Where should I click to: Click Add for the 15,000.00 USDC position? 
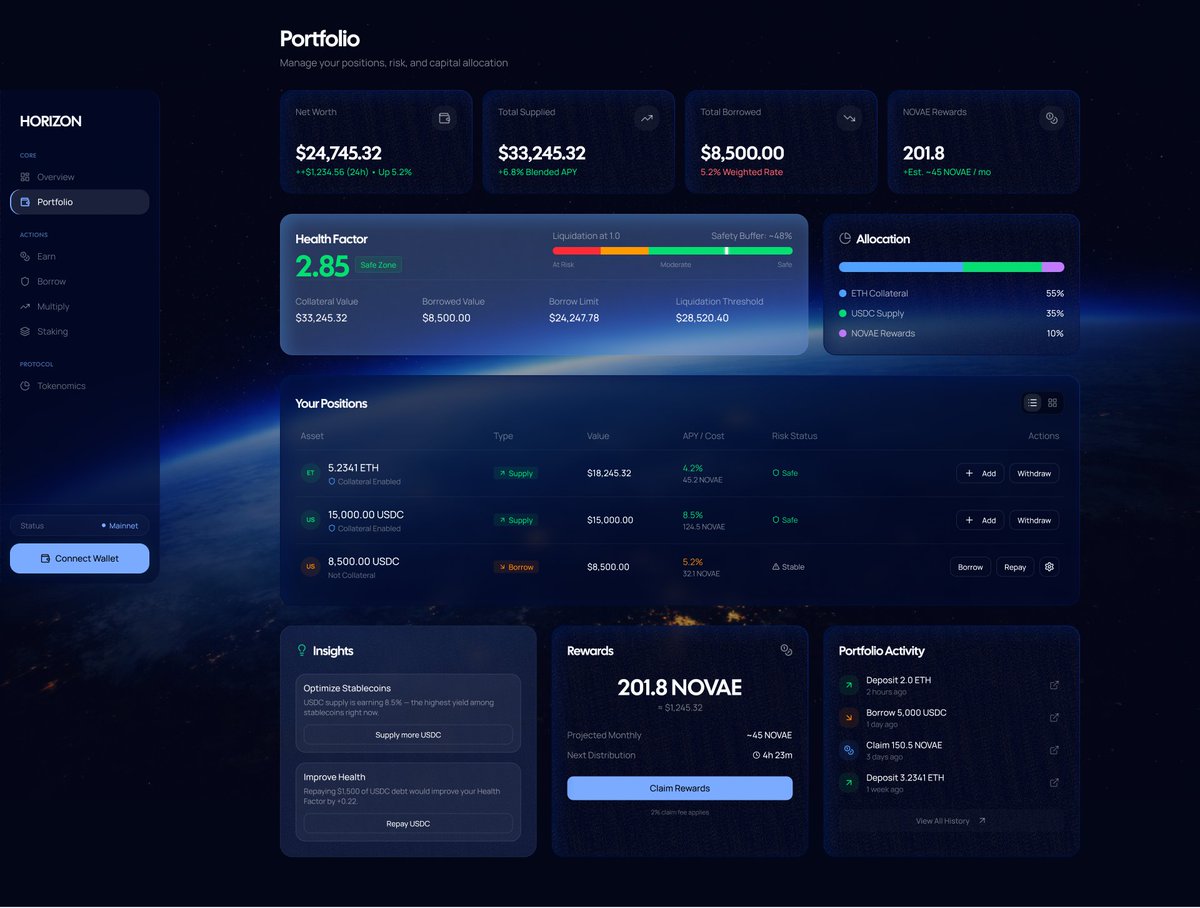(980, 520)
